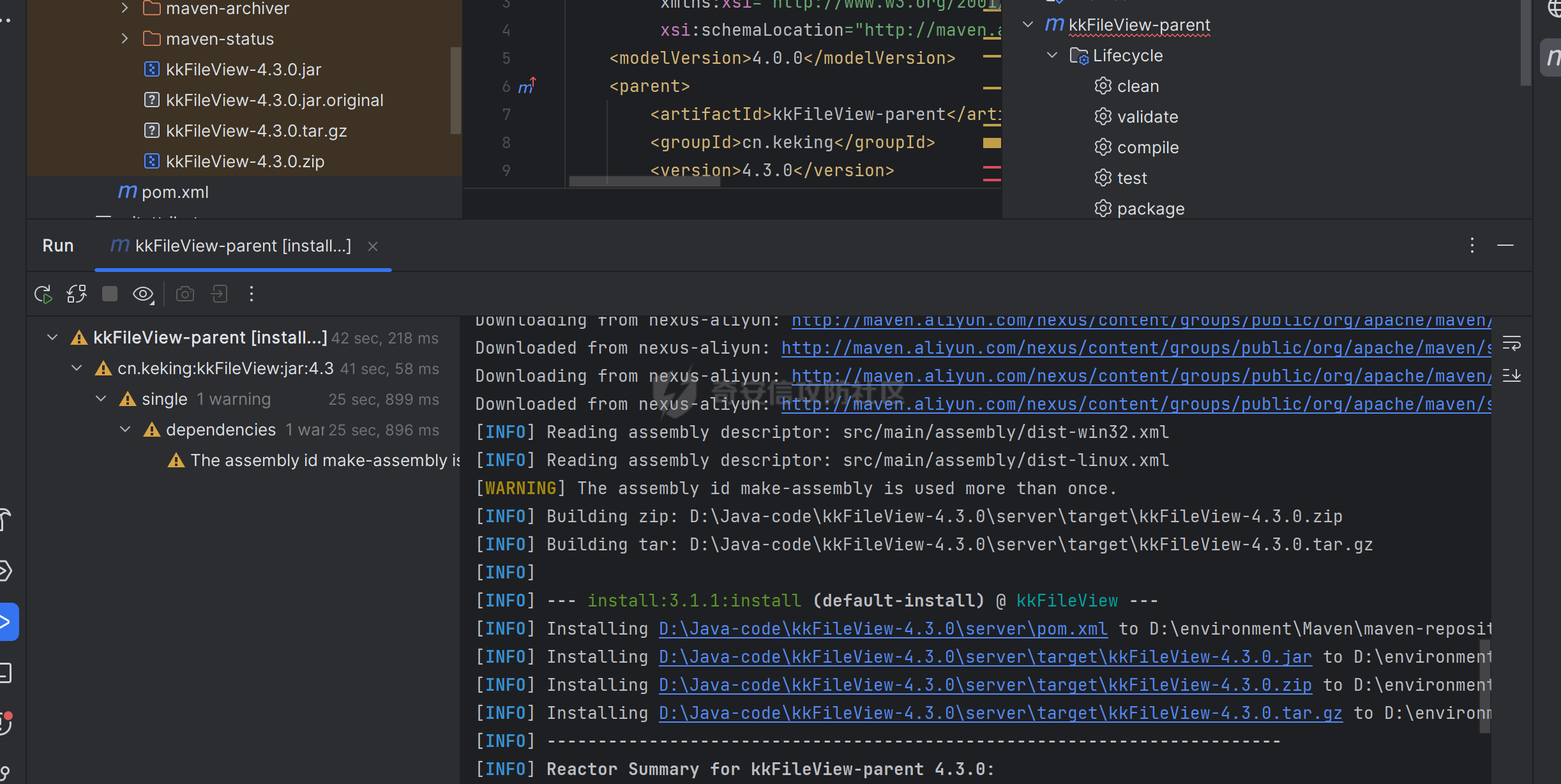Open the Run tool window sidebar button
Screen dimensions: 1561x784
click(x=8, y=621)
